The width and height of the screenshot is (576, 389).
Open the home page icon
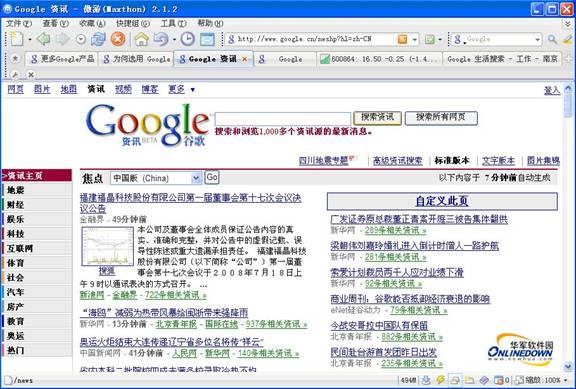click(x=141, y=39)
